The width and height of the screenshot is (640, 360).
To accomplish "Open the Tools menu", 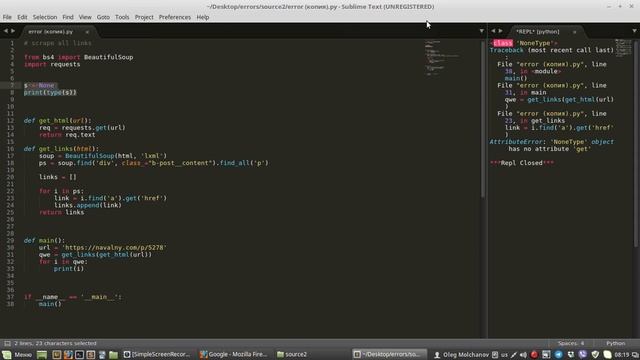I will click(122, 17).
